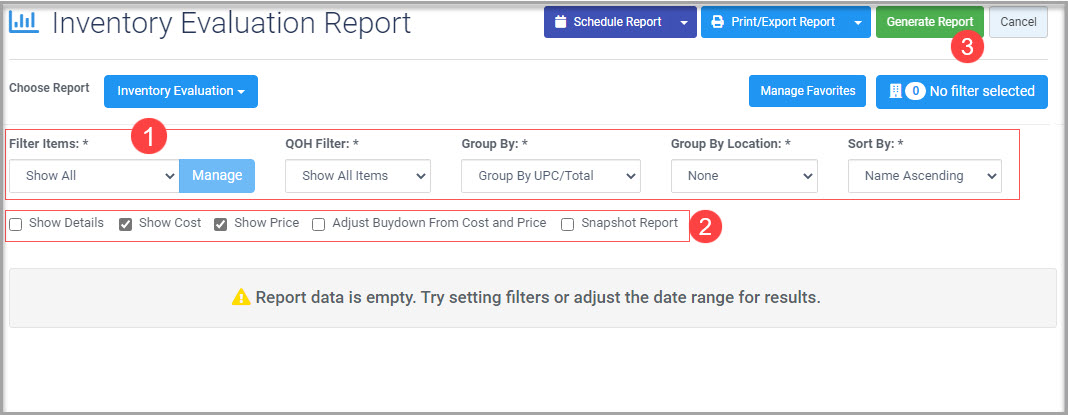
Task: Enable the Snapshot Report checkbox
Action: [567, 224]
